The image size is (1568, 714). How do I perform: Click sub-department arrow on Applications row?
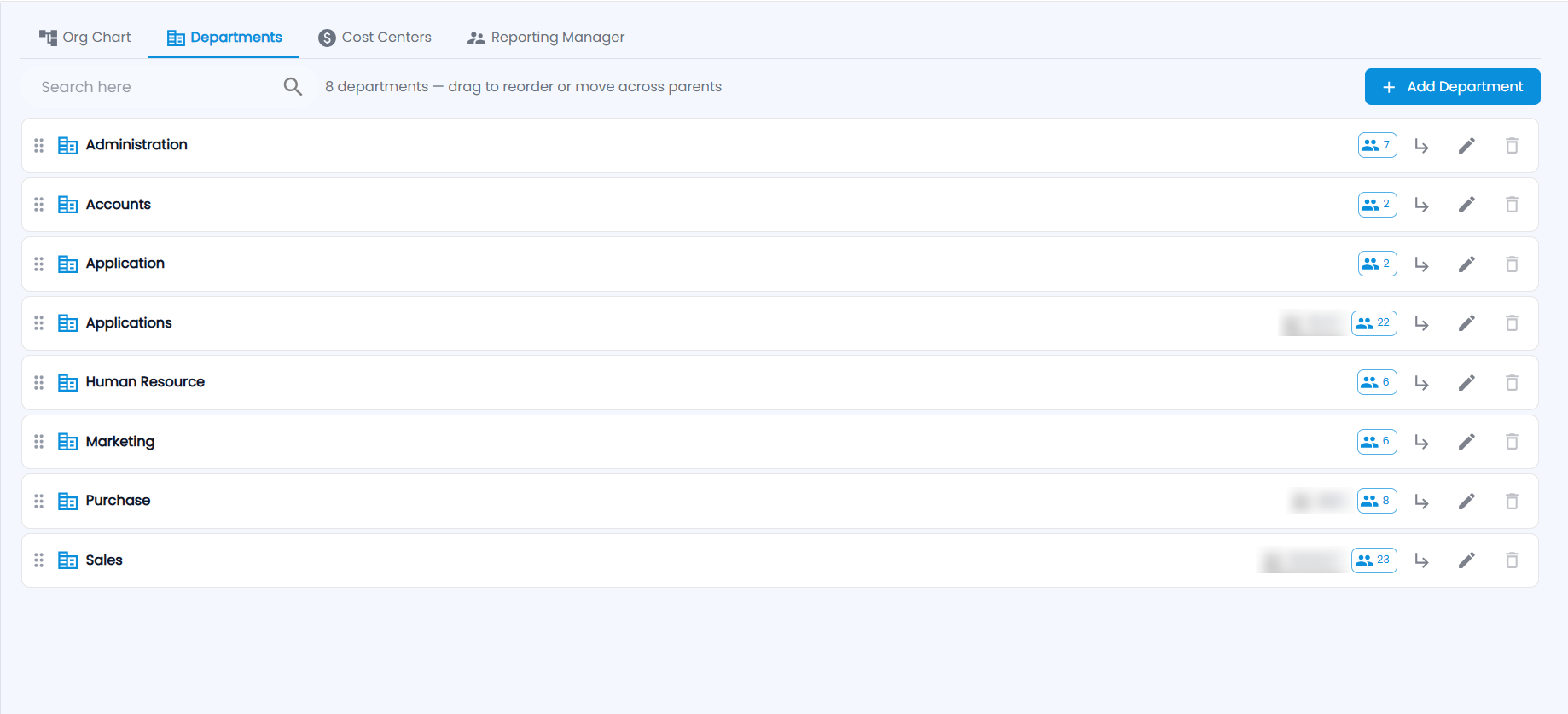pos(1421,323)
